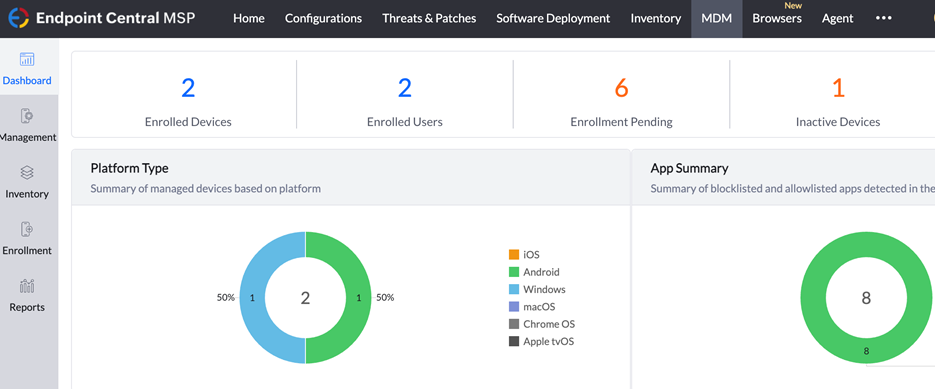Open the Enrollment sidebar icon
The width and height of the screenshot is (935, 389).
27,229
